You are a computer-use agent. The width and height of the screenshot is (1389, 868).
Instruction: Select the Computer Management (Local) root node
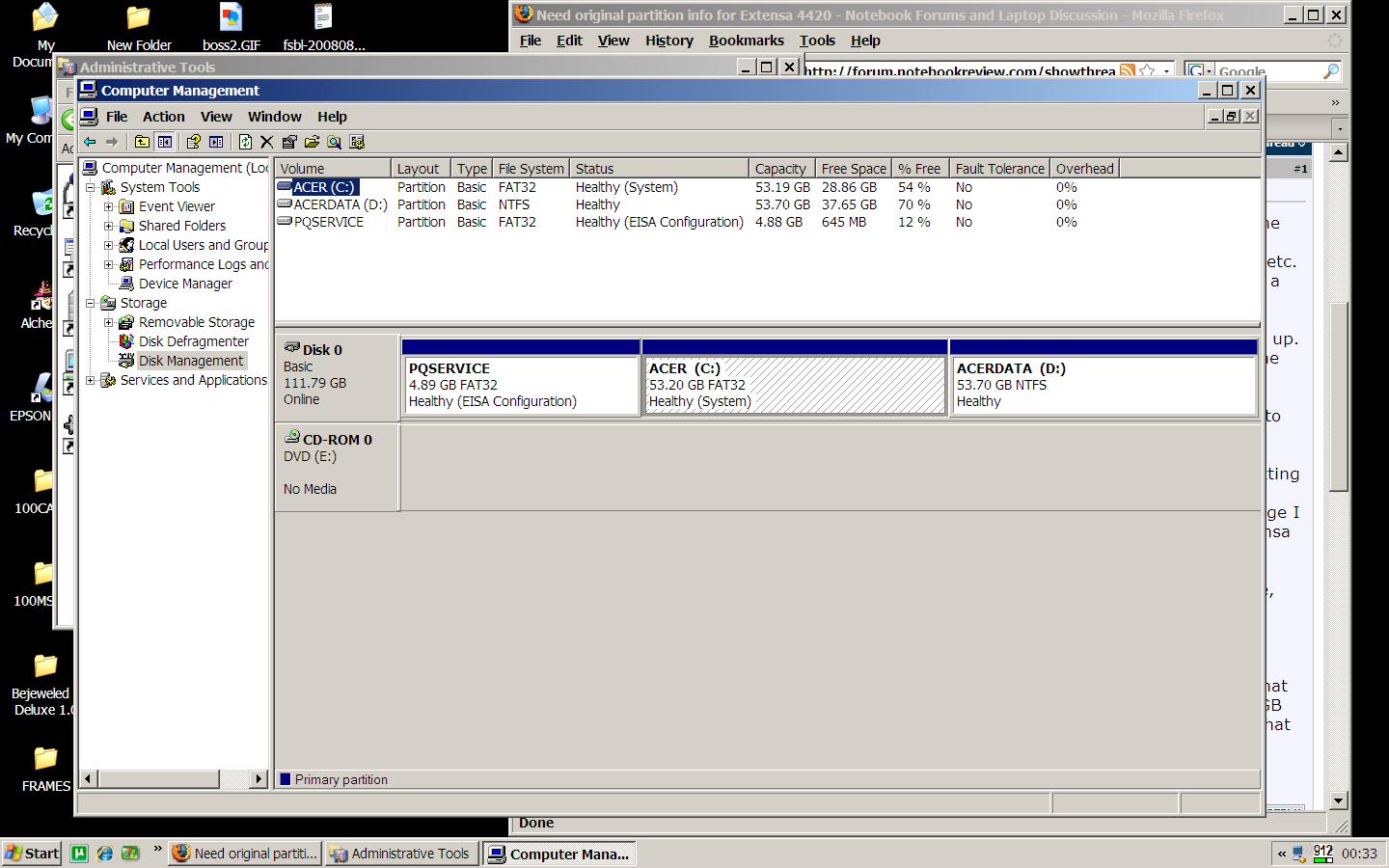point(184,168)
